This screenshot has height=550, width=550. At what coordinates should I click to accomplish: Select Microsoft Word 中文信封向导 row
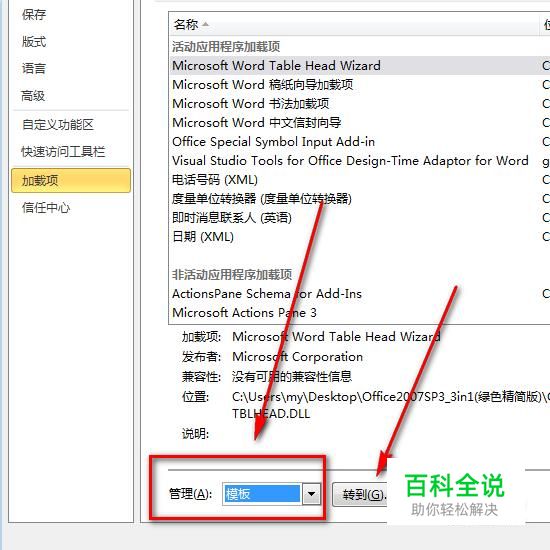[x=360, y=122]
